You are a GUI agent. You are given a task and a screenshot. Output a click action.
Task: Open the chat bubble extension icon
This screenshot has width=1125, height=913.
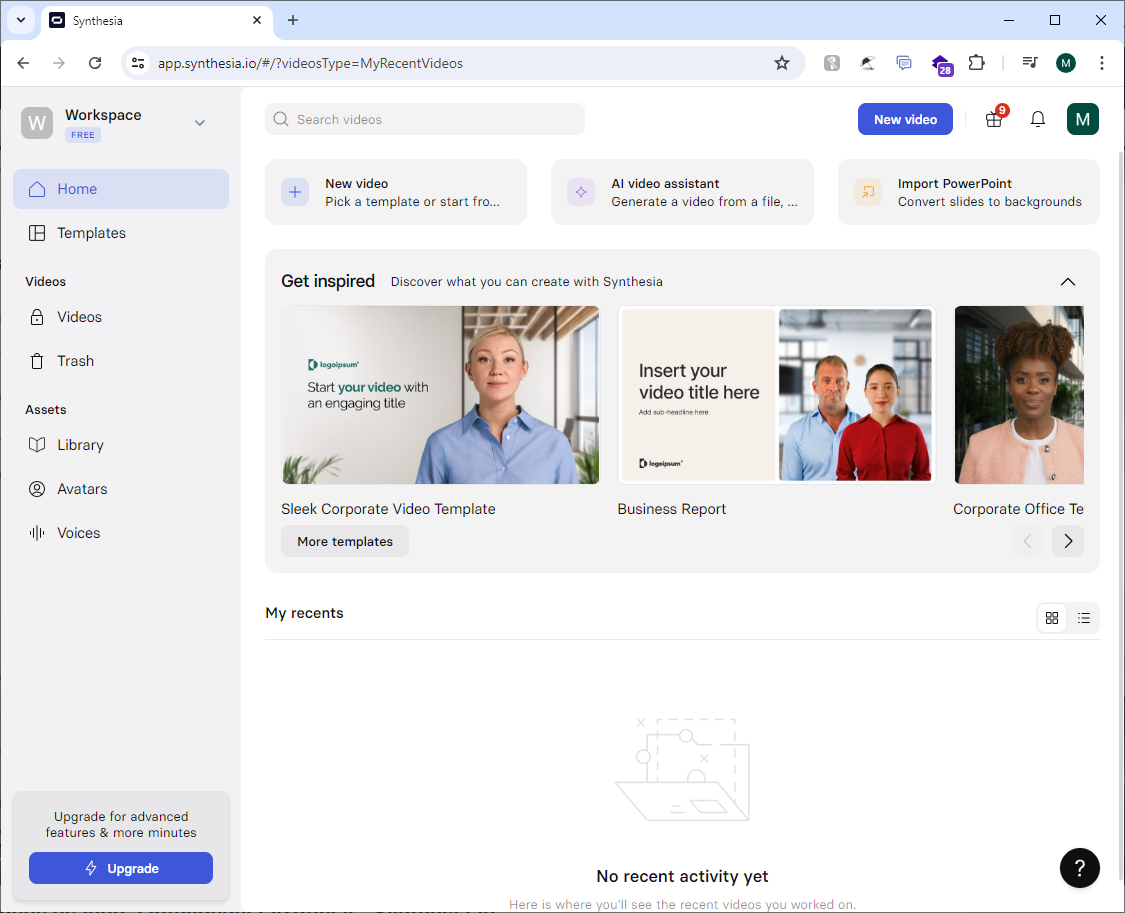tap(904, 63)
